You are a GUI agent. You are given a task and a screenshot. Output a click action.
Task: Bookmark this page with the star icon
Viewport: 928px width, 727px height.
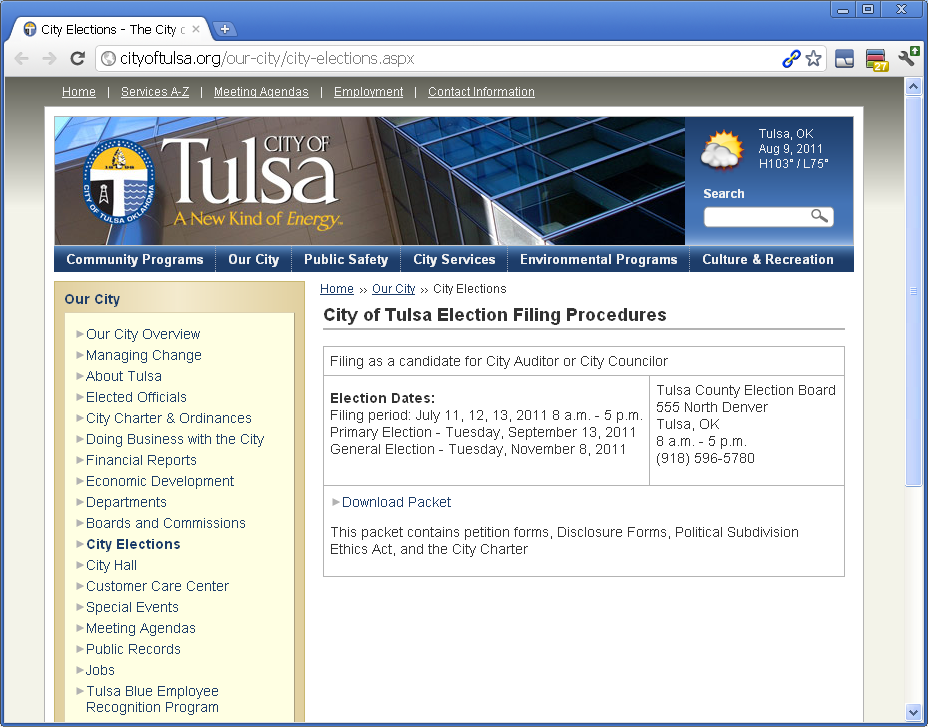[x=814, y=59]
